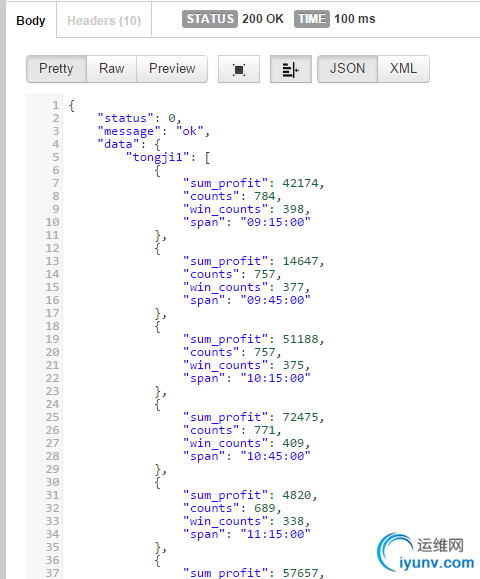
Task: Click the "message" key on line 3
Action: (129, 131)
